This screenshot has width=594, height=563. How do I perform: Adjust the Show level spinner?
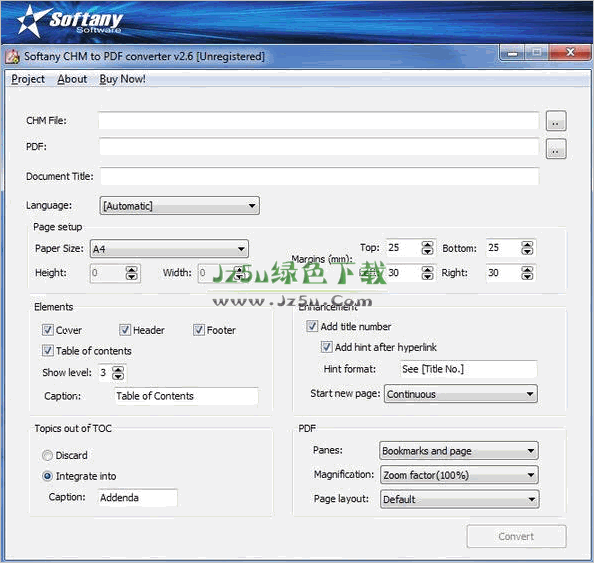pos(118,373)
